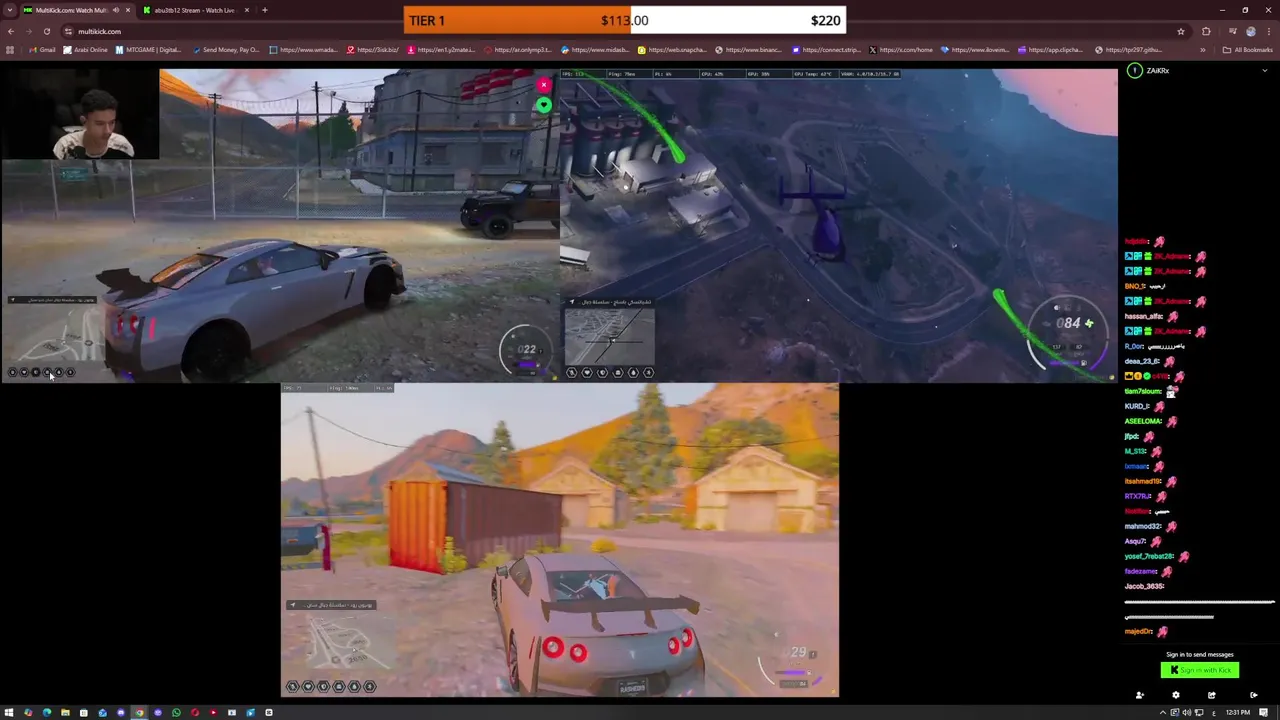Open the Chrome profile avatar
The image size is (1280, 720).
pyautogui.click(x=1250, y=31)
